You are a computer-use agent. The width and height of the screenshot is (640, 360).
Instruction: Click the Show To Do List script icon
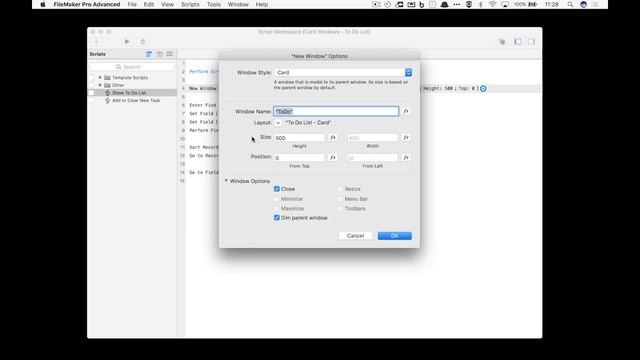[x=108, y=93]
